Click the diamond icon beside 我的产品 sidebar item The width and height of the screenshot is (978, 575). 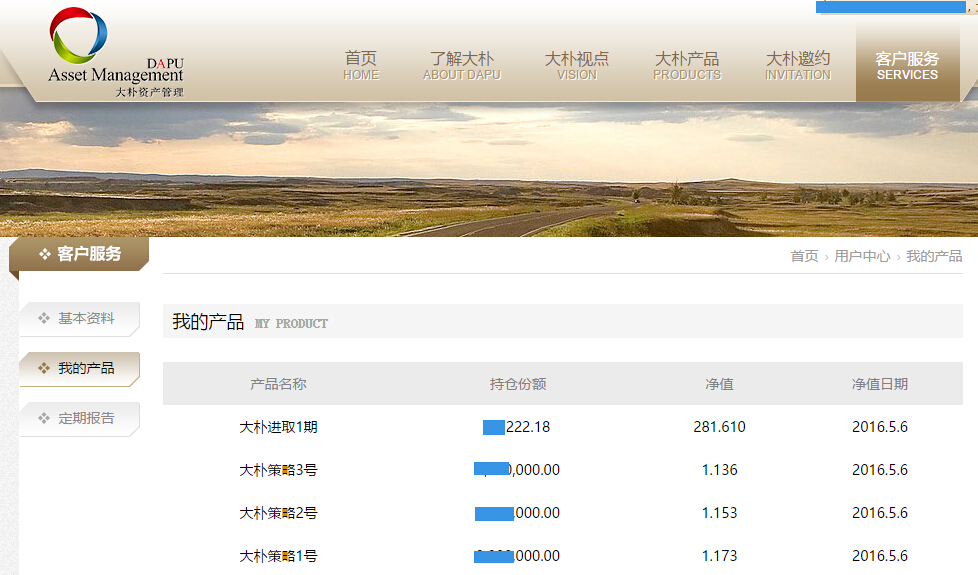click(44, 368)
